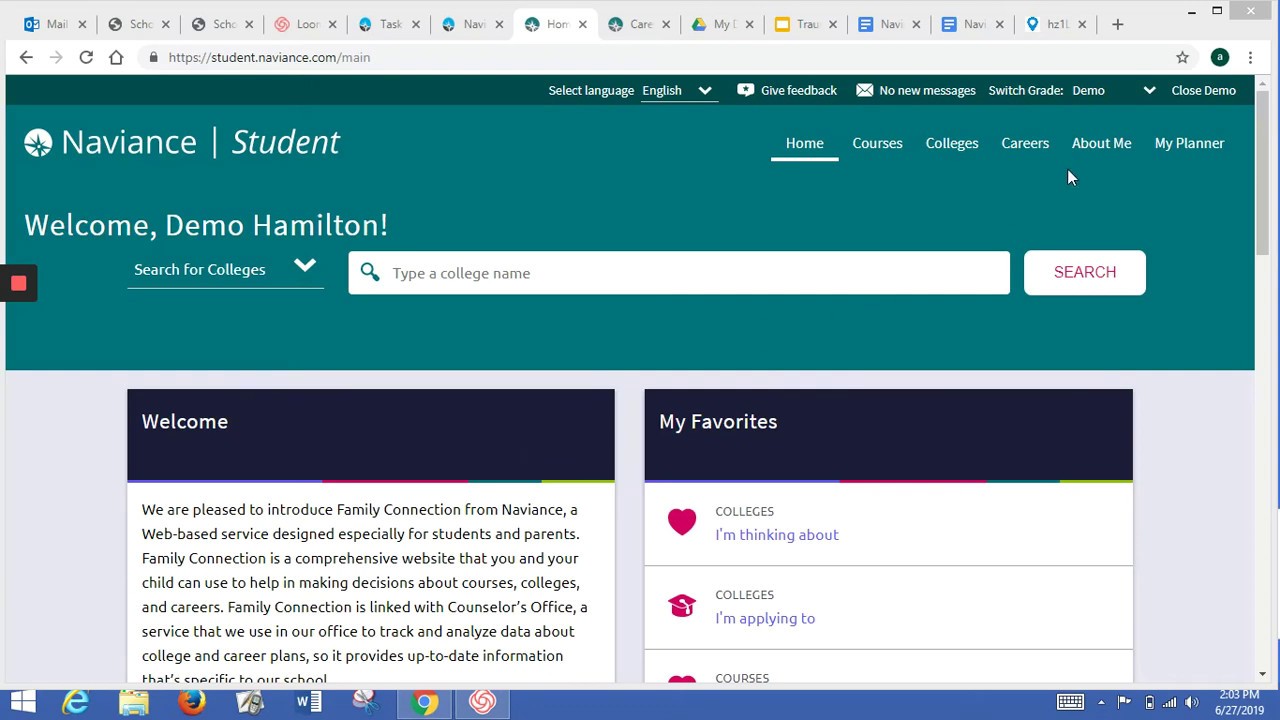The height and width of the screenshot is (720, 1280).
Task: Click the Close Demo link
Action: [1203, 90]
